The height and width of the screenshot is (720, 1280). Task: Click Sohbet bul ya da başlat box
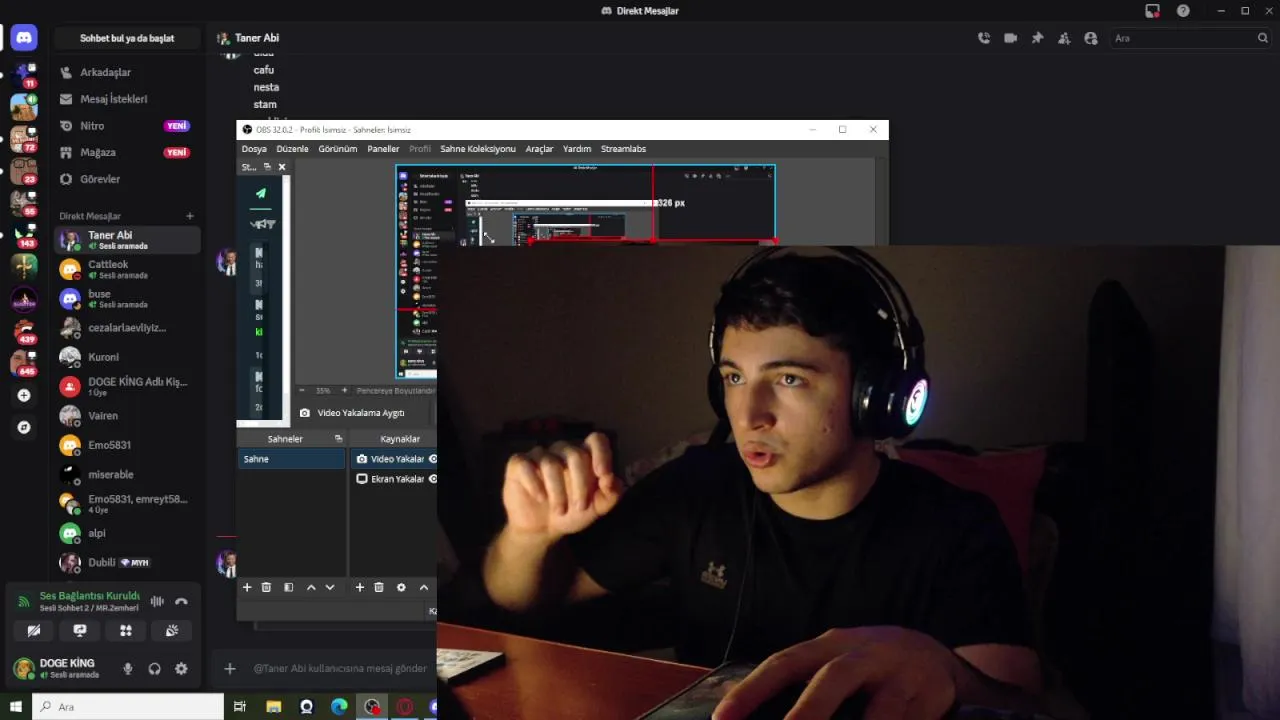[x=127, y=38]
